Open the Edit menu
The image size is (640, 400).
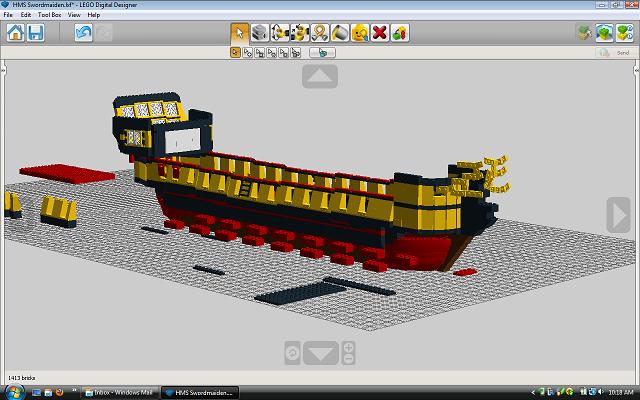(x=26, y=15)
